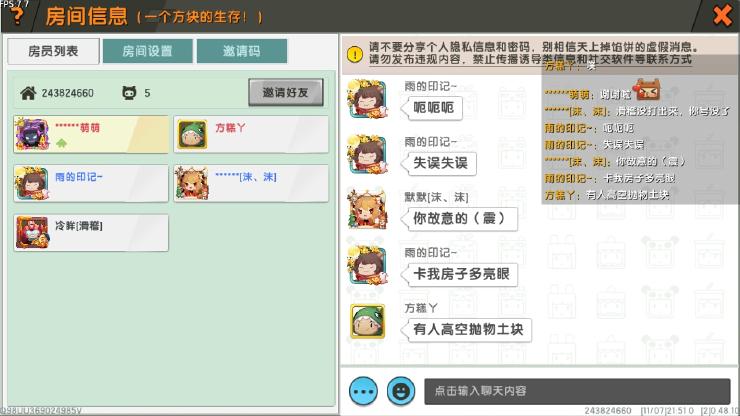Select member 雨的印记~ in the list
The image size is (740, 416).
coord(91,183)
